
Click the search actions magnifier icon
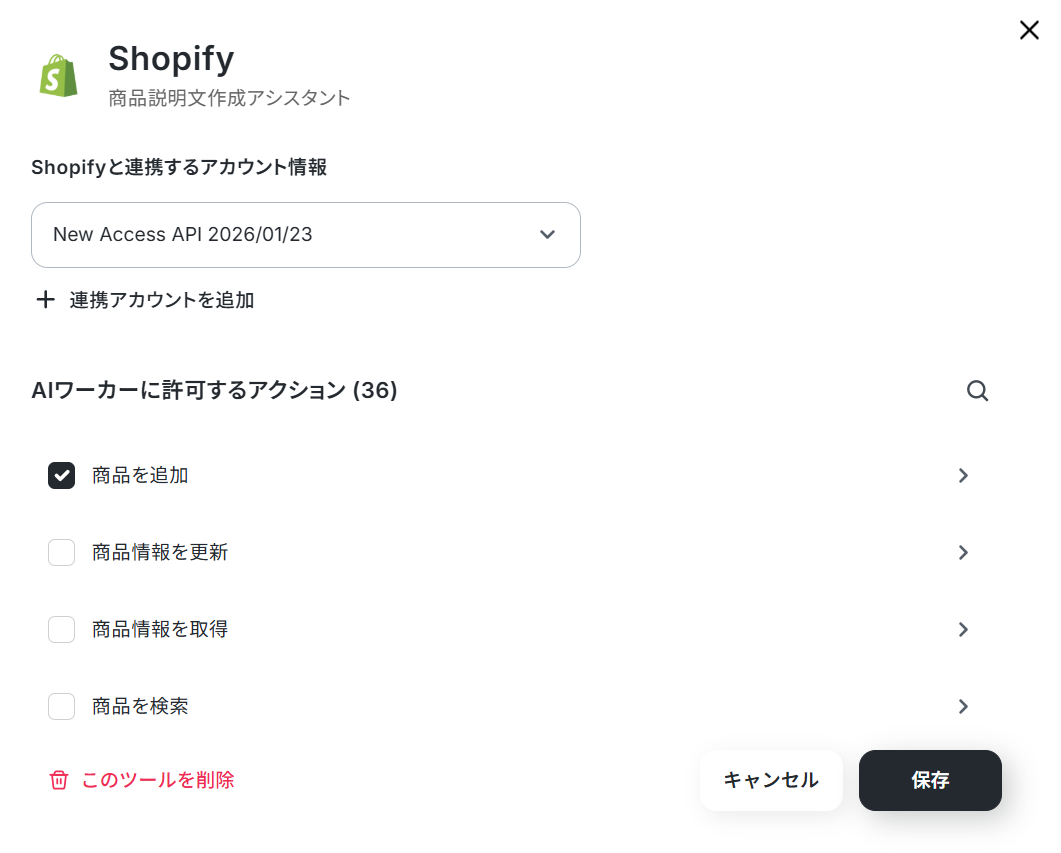click(977, 391)
